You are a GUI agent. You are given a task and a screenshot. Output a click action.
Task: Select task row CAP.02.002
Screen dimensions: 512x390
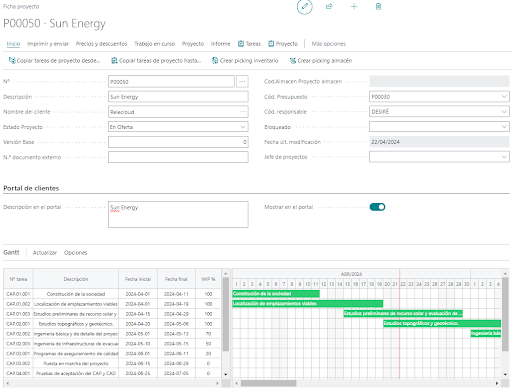point(112,334)
